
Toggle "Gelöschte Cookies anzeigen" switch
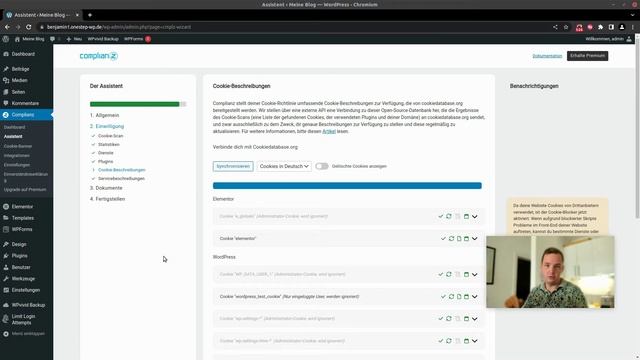pos(322,166)
